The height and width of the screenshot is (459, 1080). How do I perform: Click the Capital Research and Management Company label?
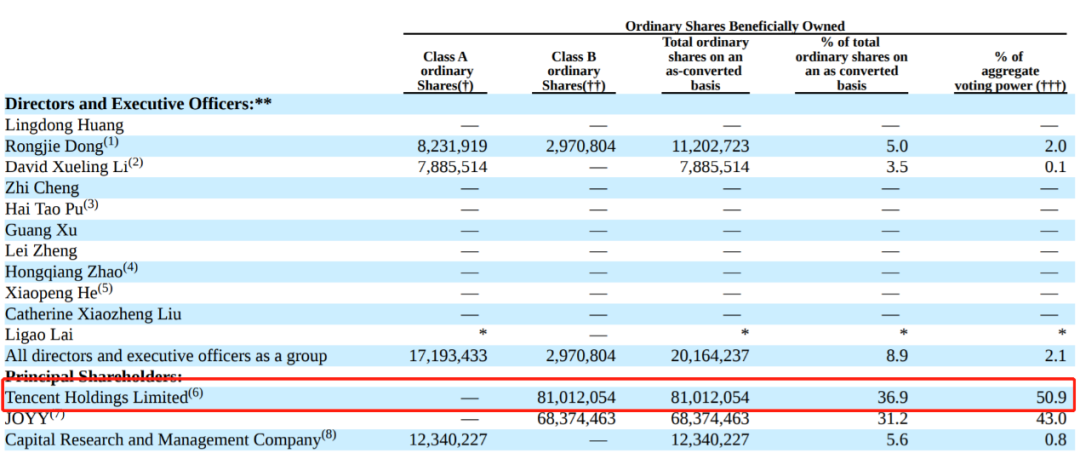pos(163,440)
